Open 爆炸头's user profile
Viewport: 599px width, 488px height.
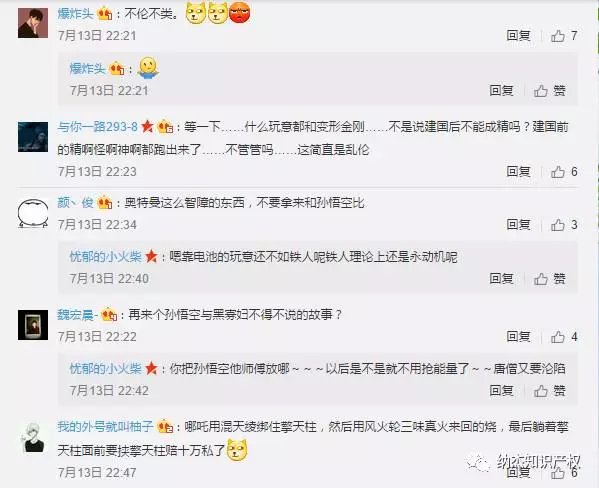[x=75, y=14]
